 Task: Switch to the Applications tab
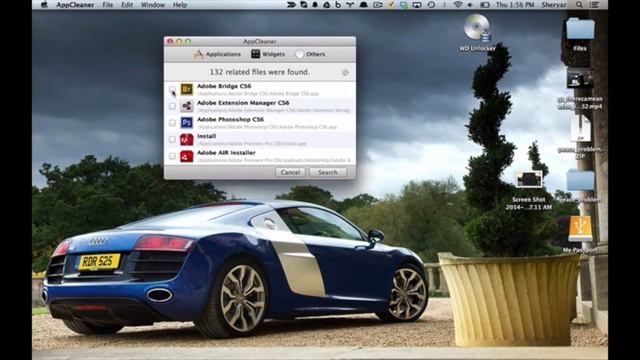tap(217, 54)
